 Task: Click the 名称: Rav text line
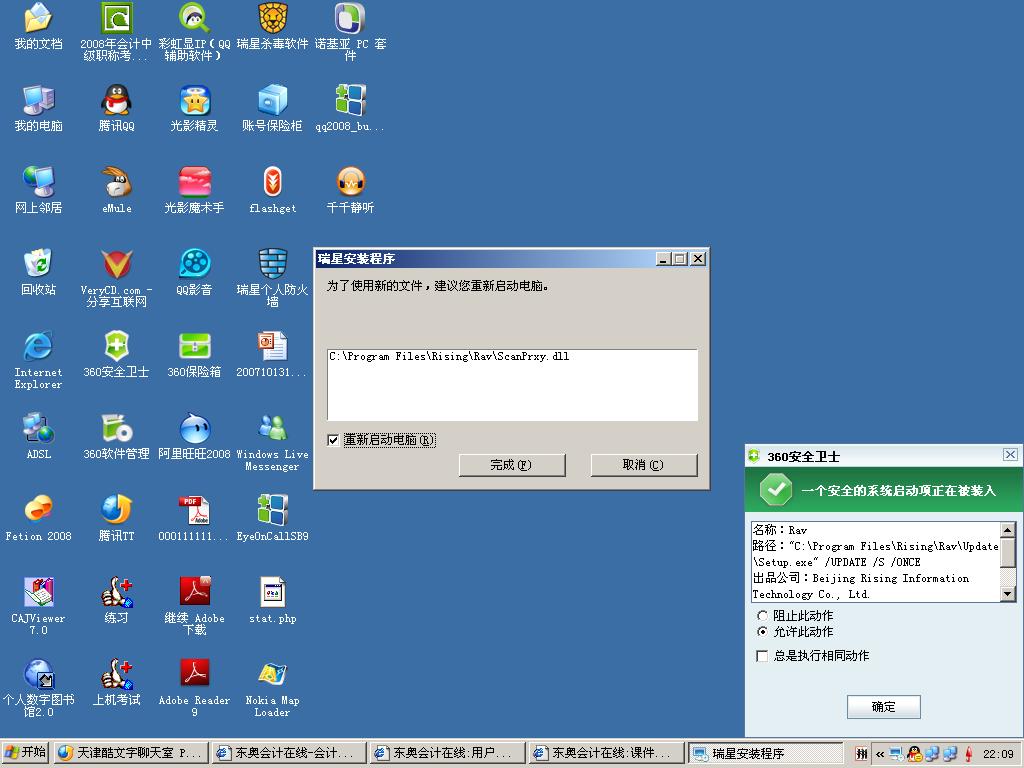(x=780, y=530)
